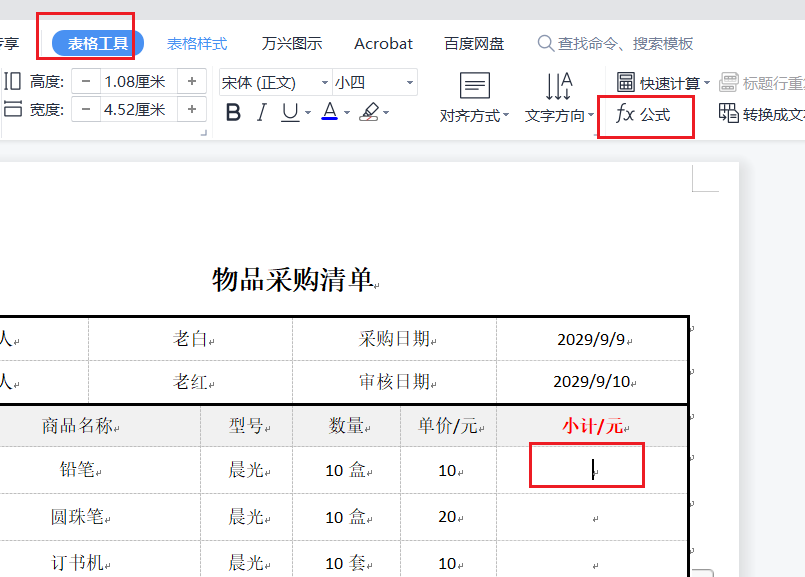Click 转换成文本 convert icon
805x577 pixels.
pyautogui.click(x=729, y=114)
